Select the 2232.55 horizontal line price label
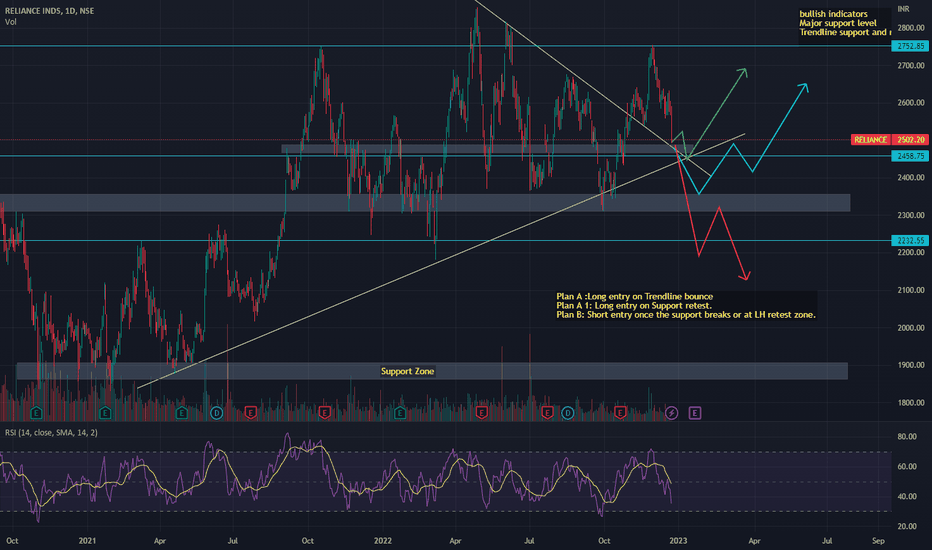 pos(910,240)
